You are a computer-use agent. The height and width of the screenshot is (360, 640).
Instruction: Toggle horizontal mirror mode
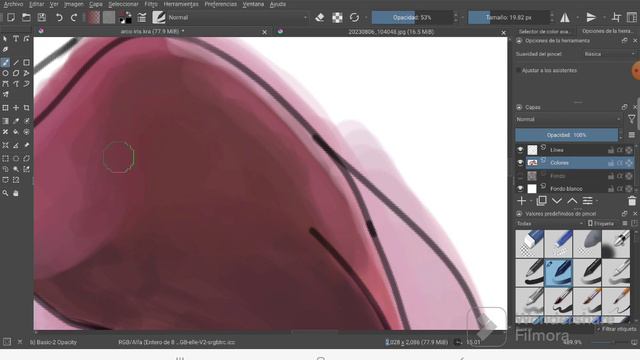click(x=565, y=18)
